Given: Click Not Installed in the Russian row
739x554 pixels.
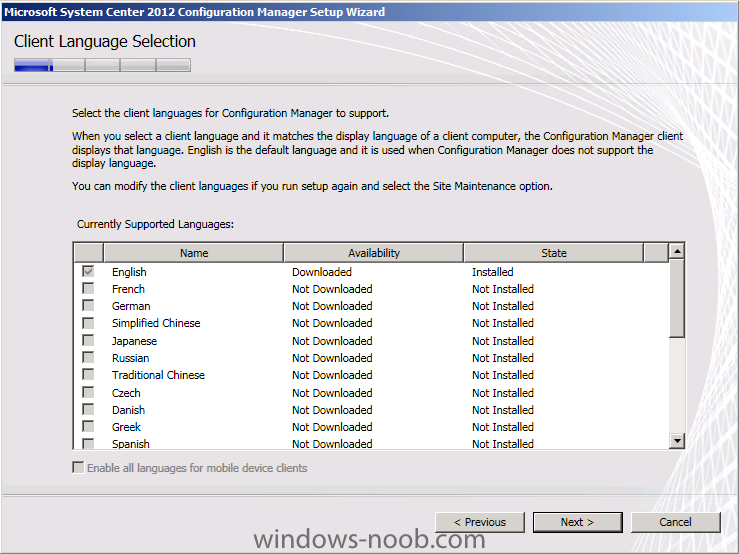Looking at the screenshot, I should click(x=503, y=358).
